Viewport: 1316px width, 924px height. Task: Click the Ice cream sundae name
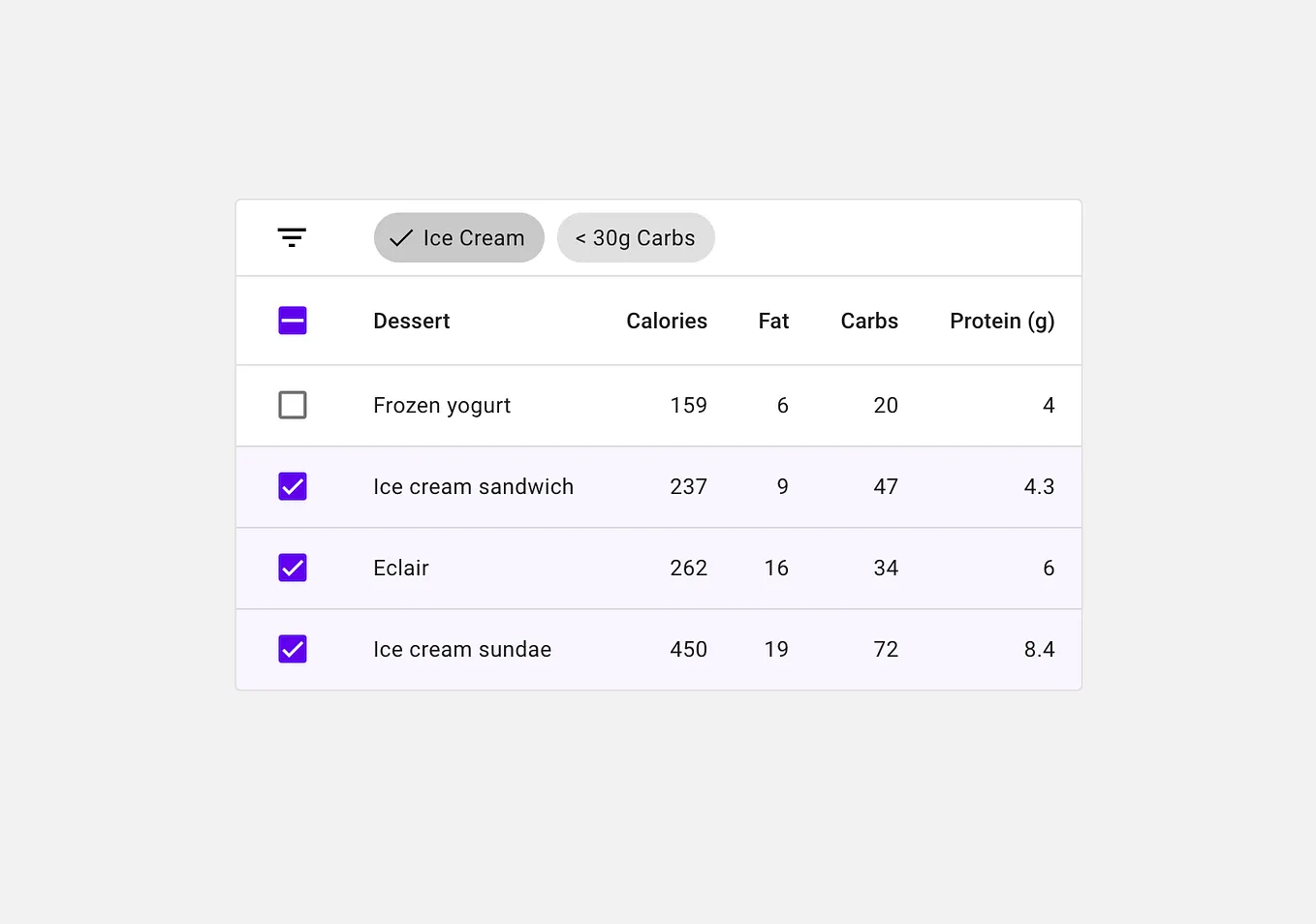click(462, 649)
